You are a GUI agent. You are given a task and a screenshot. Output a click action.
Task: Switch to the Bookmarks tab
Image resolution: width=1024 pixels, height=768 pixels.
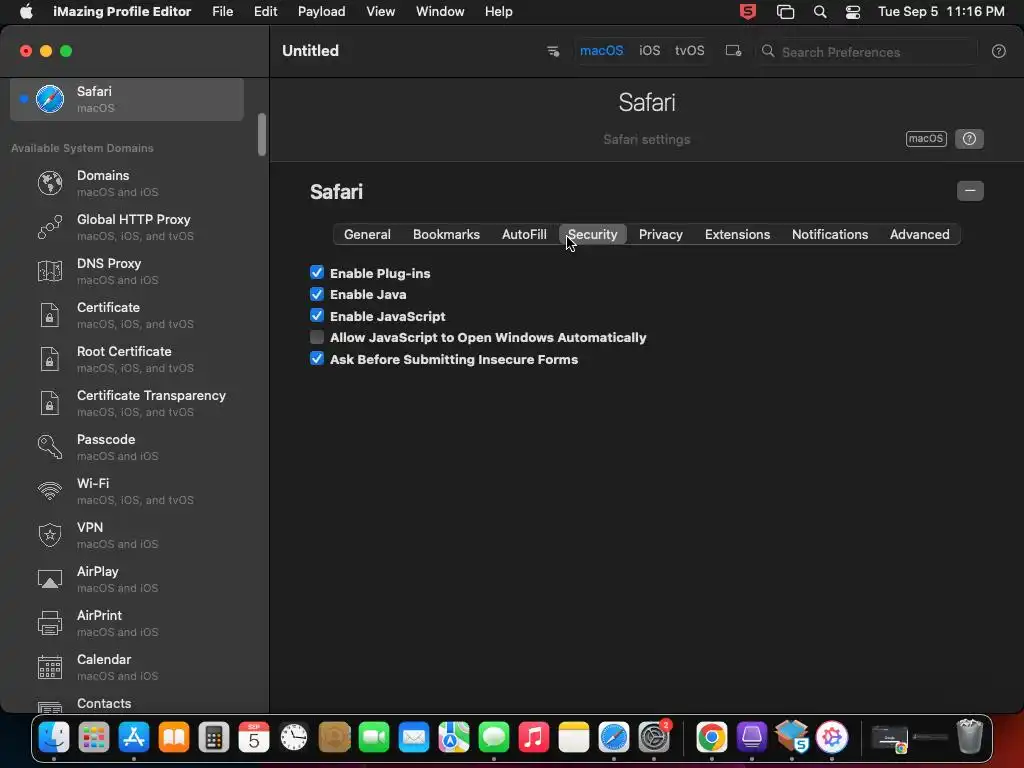(x=446, y=234)
